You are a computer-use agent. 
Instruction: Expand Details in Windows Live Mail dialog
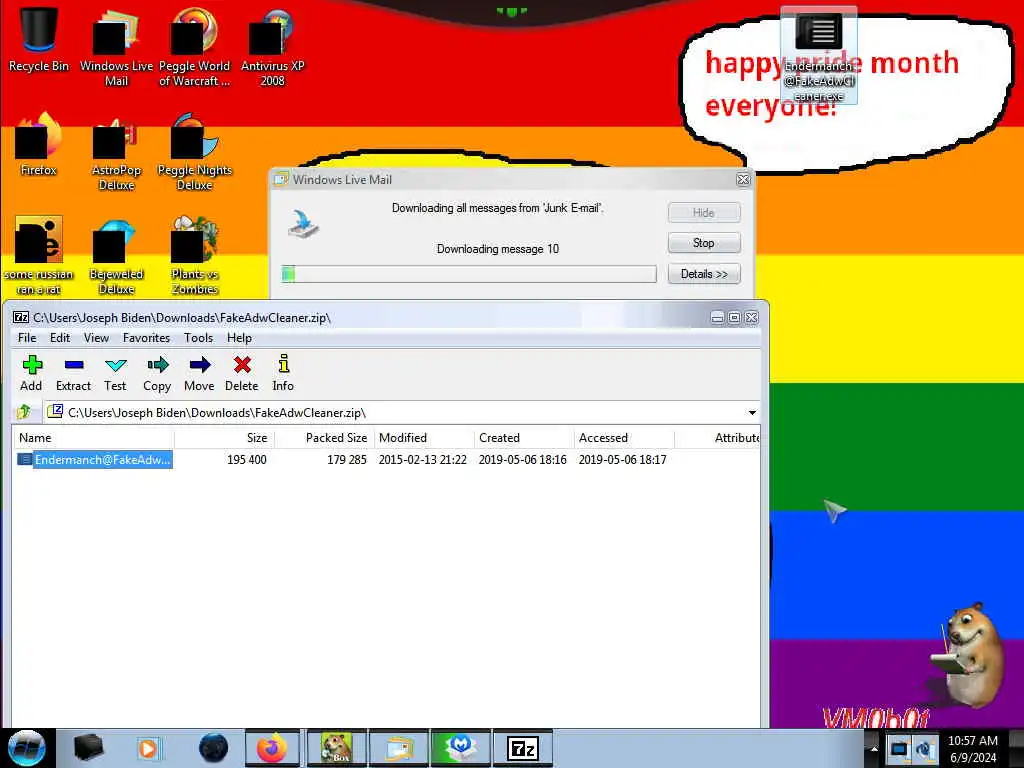click(x=704, y=274)
